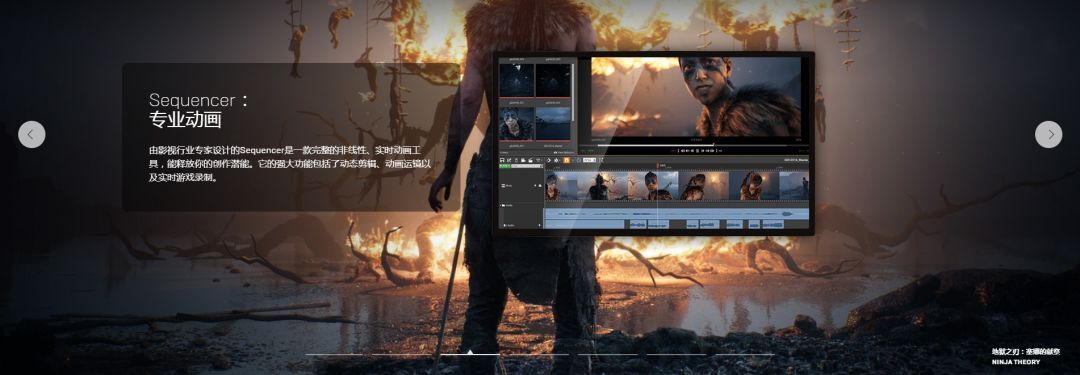Click the Sequencer heading text

(192, 99)
